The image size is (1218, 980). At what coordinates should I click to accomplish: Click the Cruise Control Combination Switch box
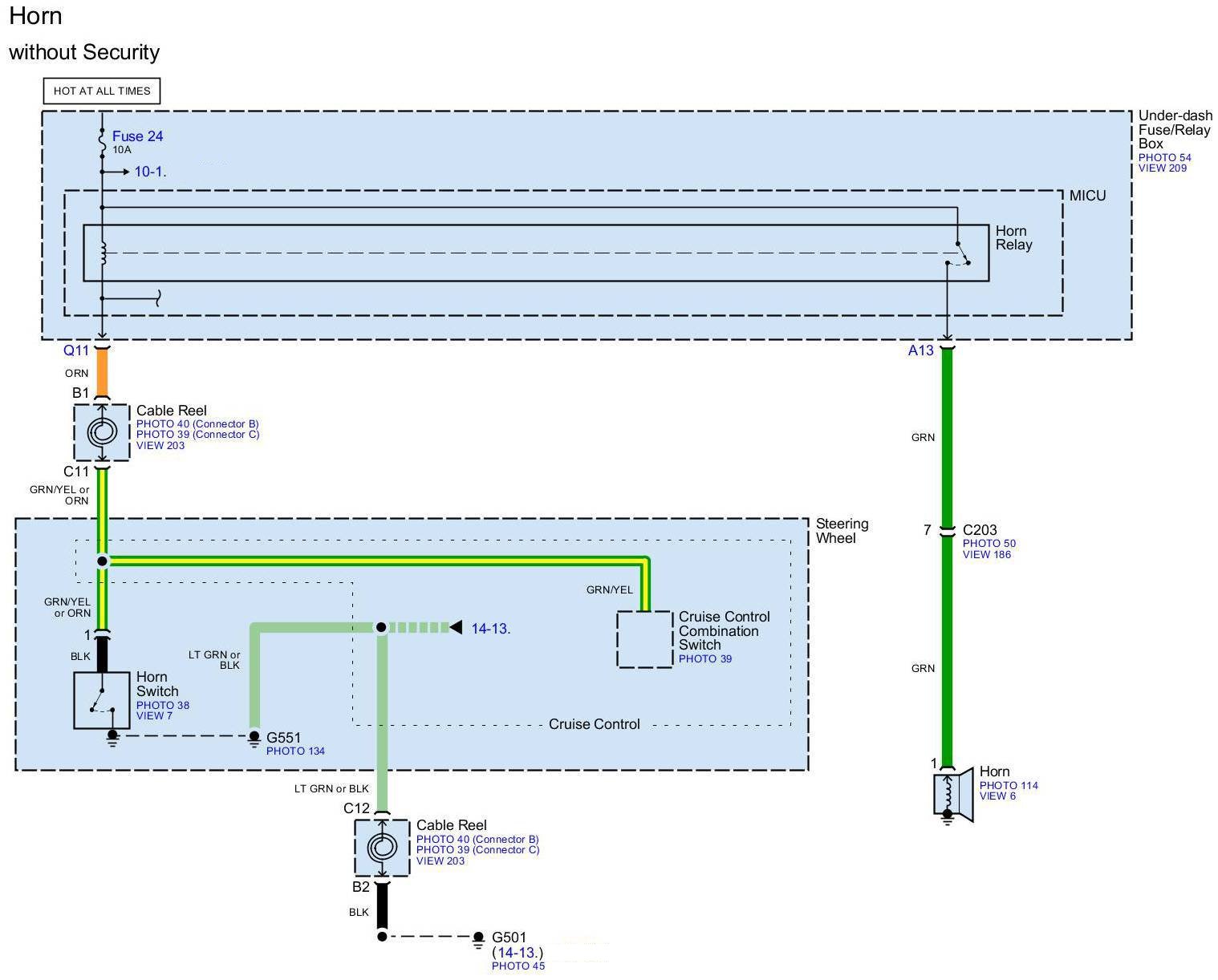coord(644,639)
